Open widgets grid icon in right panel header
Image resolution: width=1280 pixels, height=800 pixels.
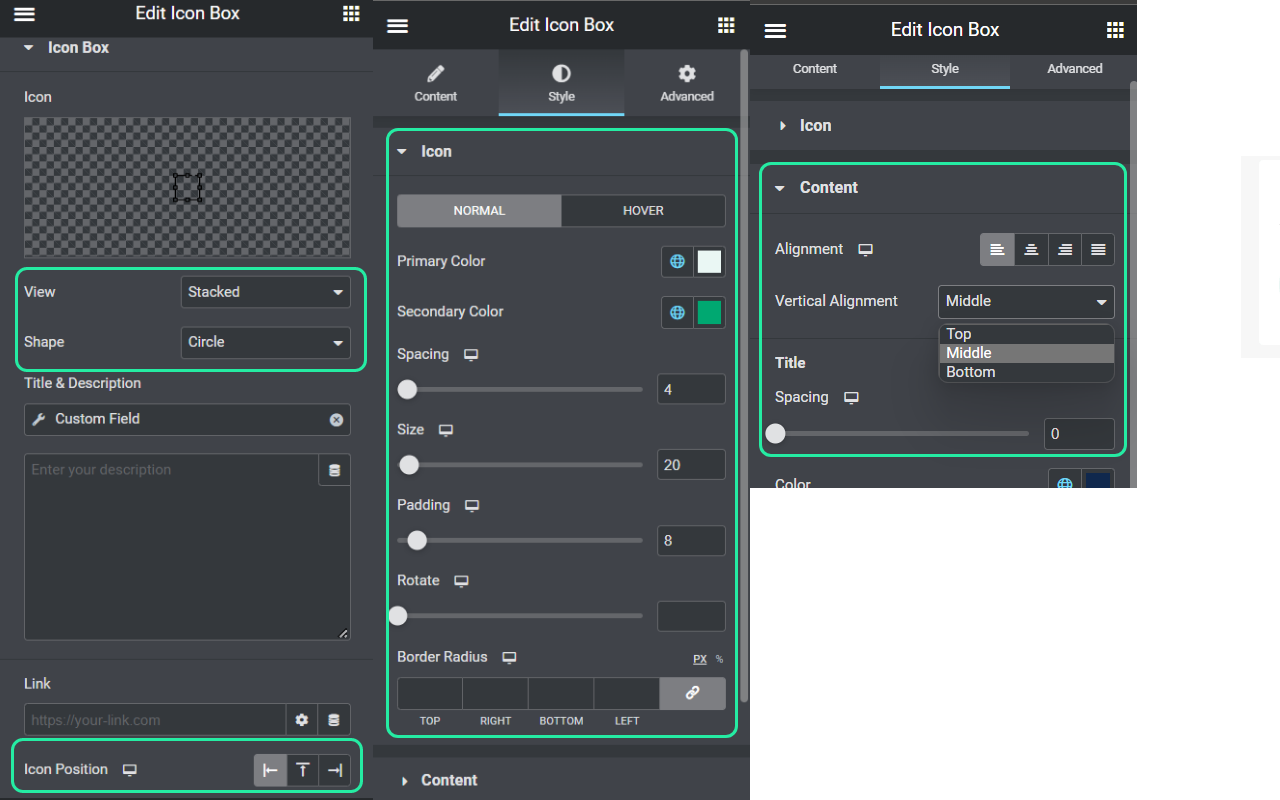click(1115, 31)
